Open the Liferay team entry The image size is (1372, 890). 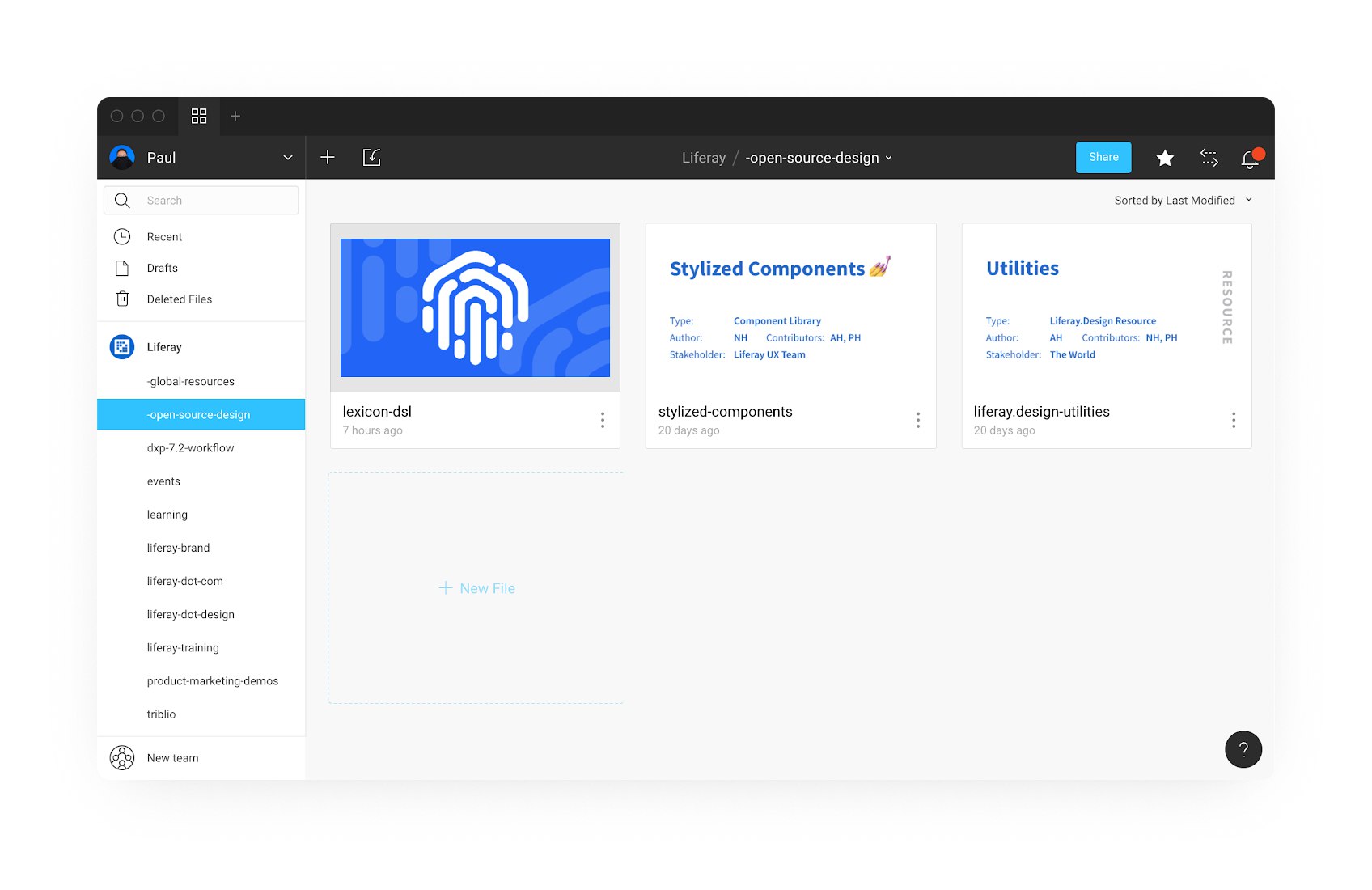201,346
